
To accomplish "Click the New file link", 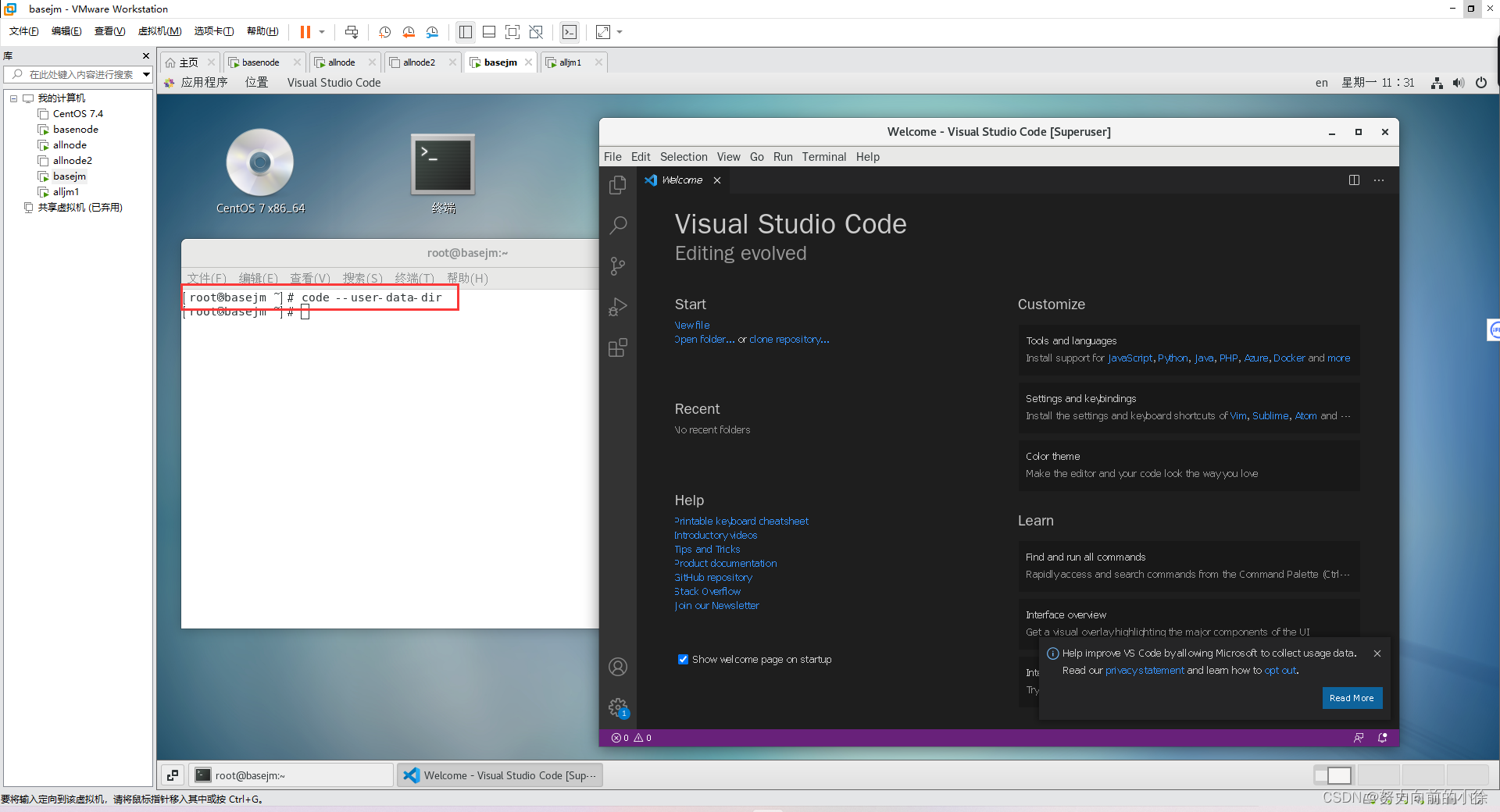I will pyautogui.click(x=692, y=326).
